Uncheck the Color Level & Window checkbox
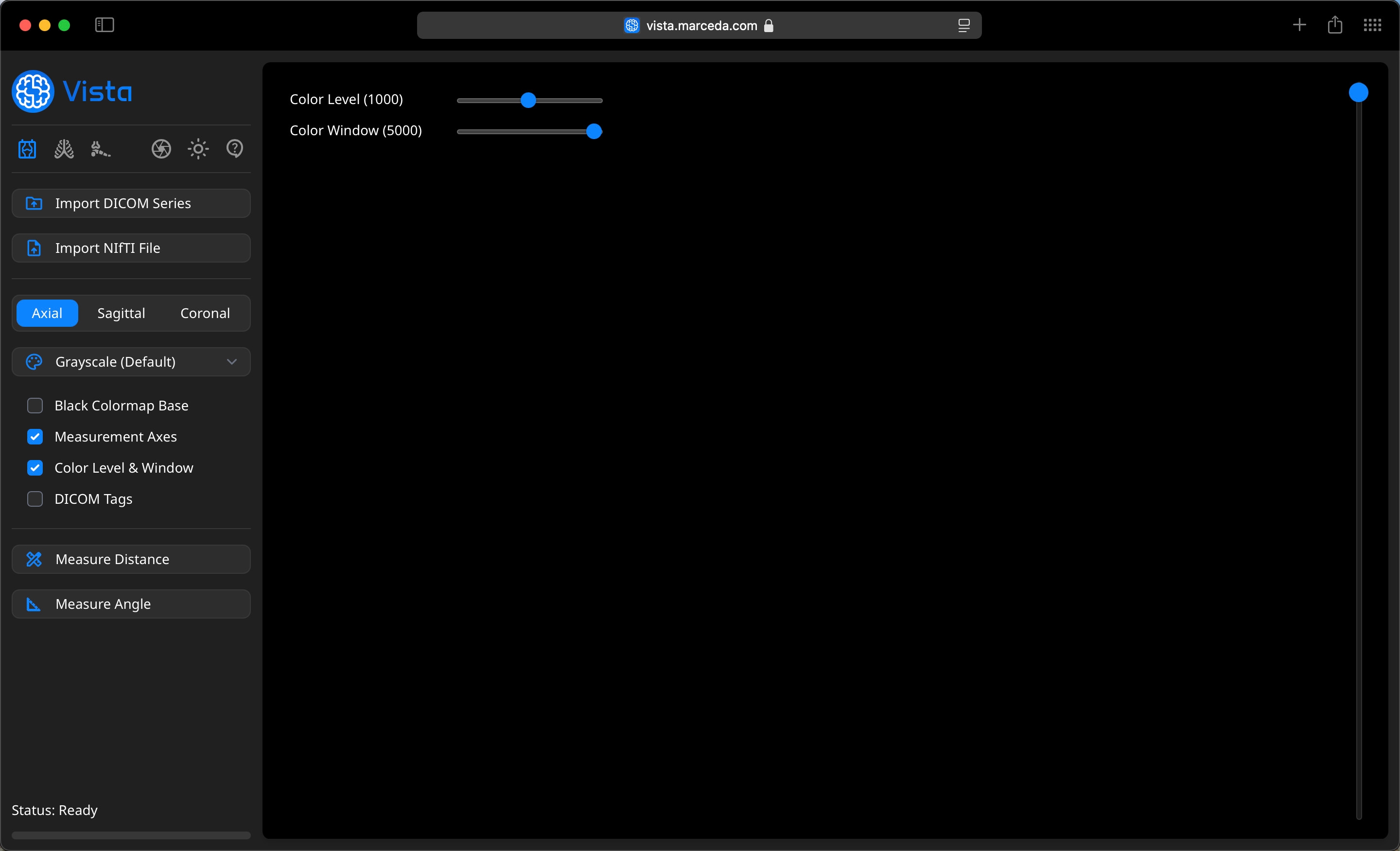 35,468
